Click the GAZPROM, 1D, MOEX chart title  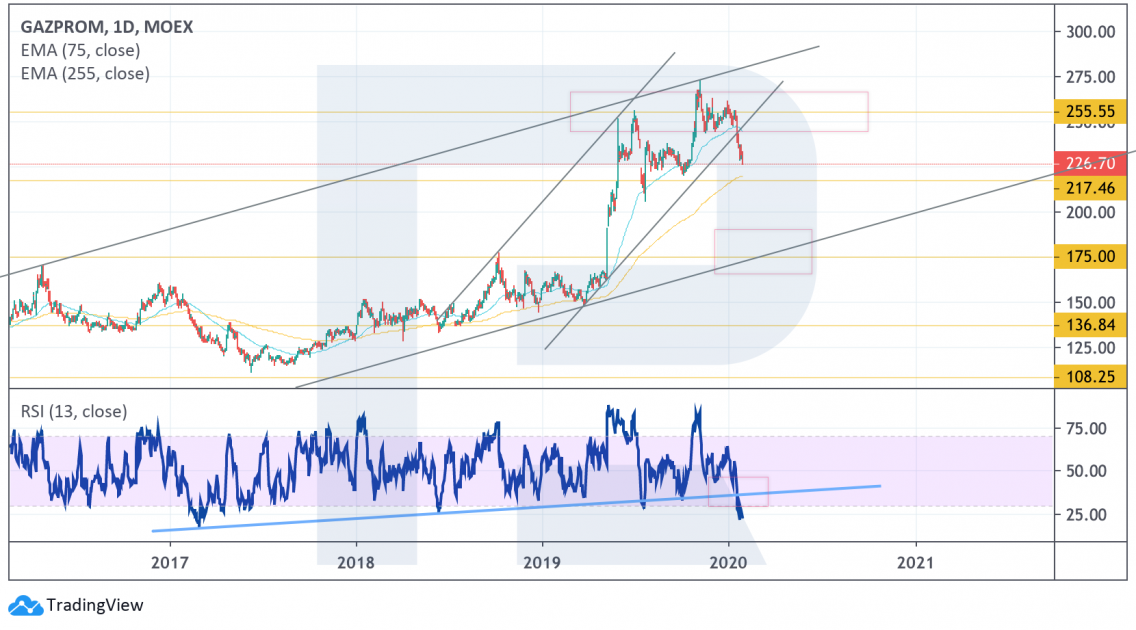tap(106, 28)
